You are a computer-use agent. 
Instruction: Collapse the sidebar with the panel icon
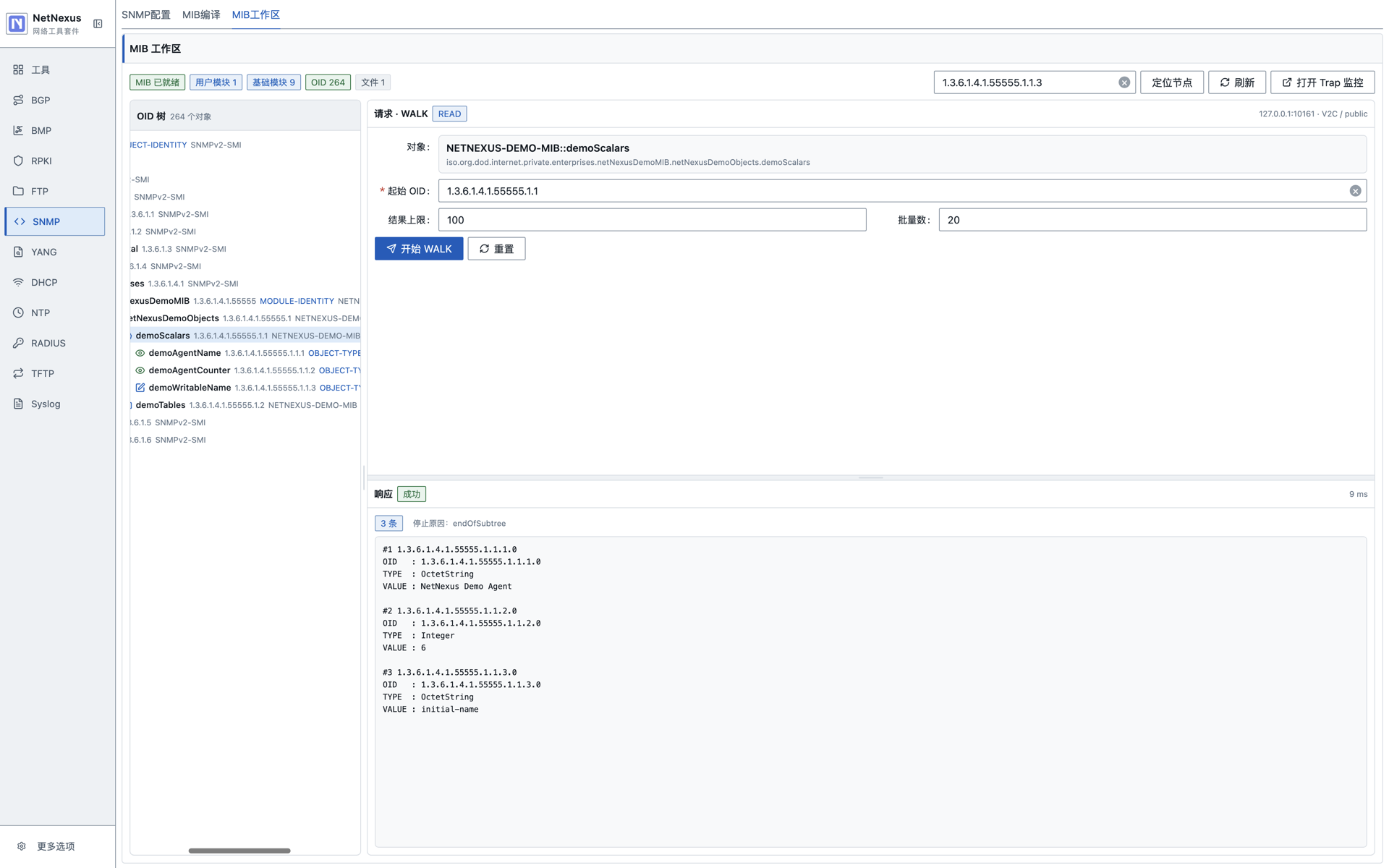(x=98, y=24)
